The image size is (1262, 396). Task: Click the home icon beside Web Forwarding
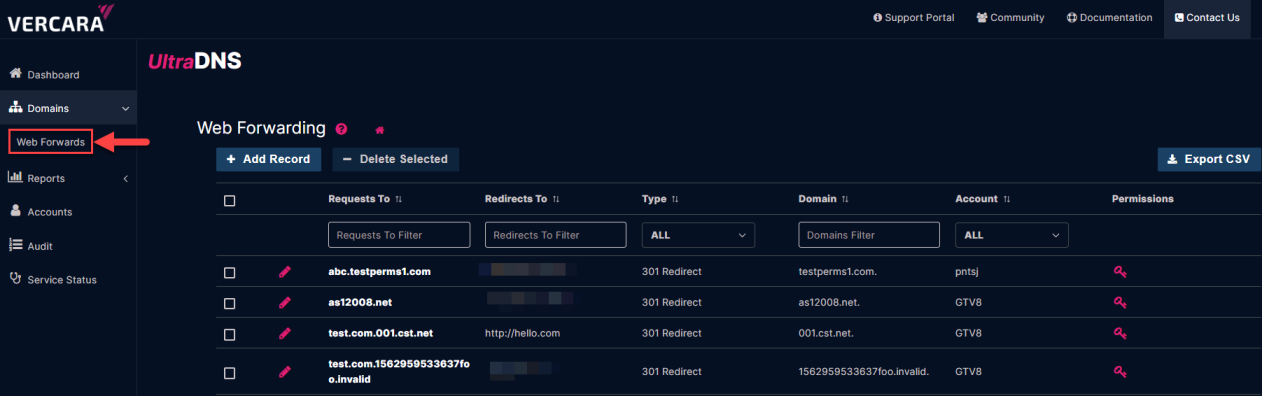pos(379,130)
